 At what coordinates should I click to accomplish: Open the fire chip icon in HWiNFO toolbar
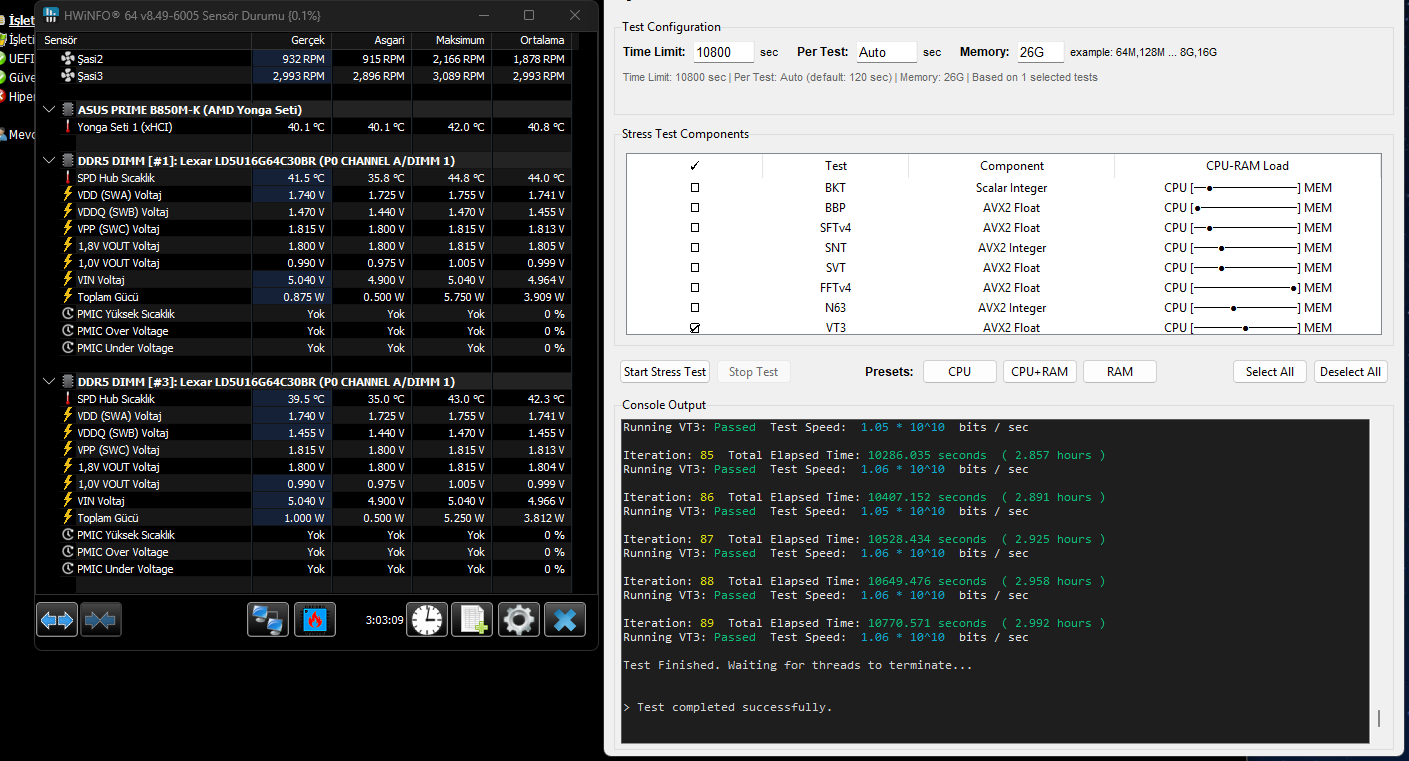click(x=315, y=620)
